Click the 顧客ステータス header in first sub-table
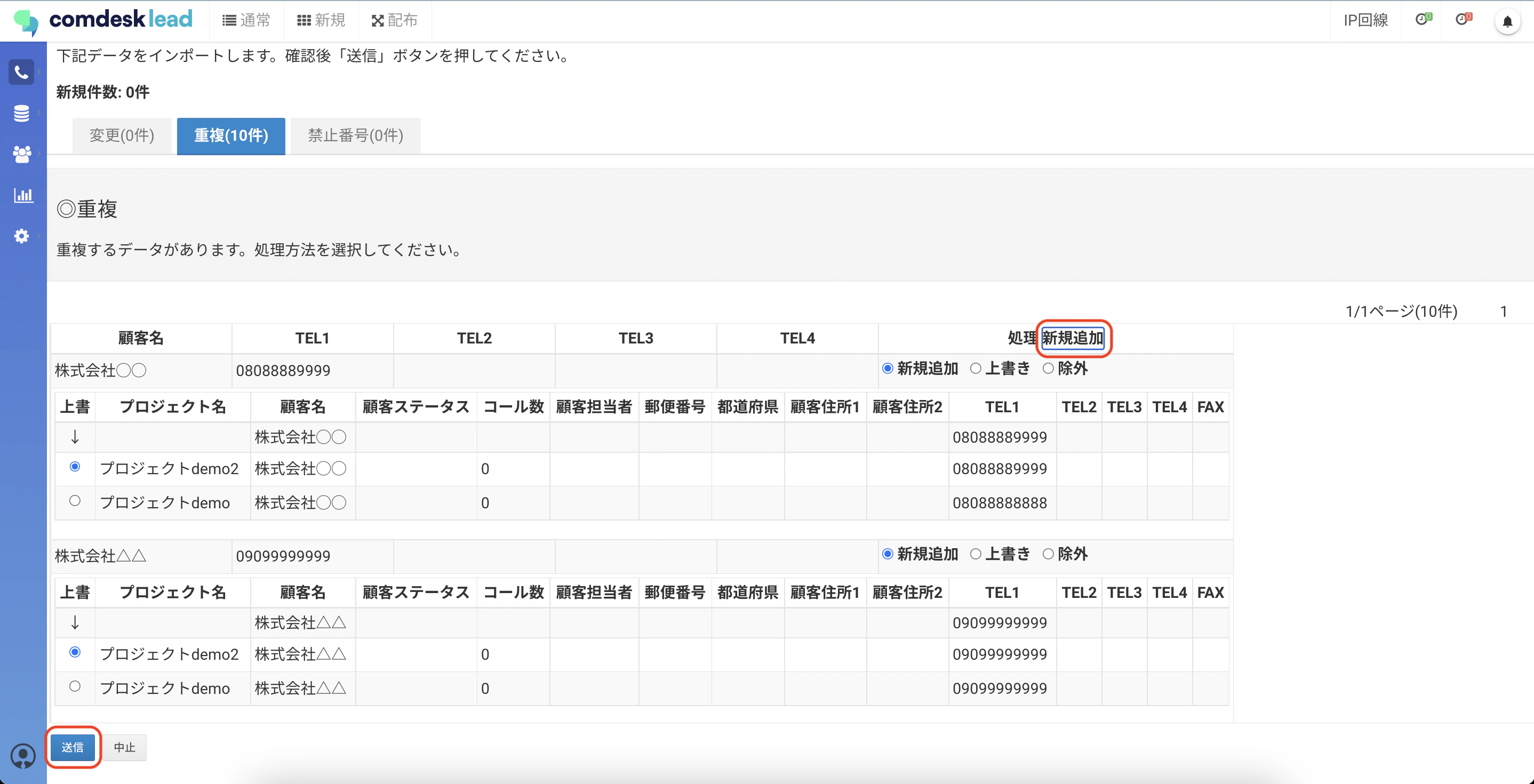 point(416,407)
